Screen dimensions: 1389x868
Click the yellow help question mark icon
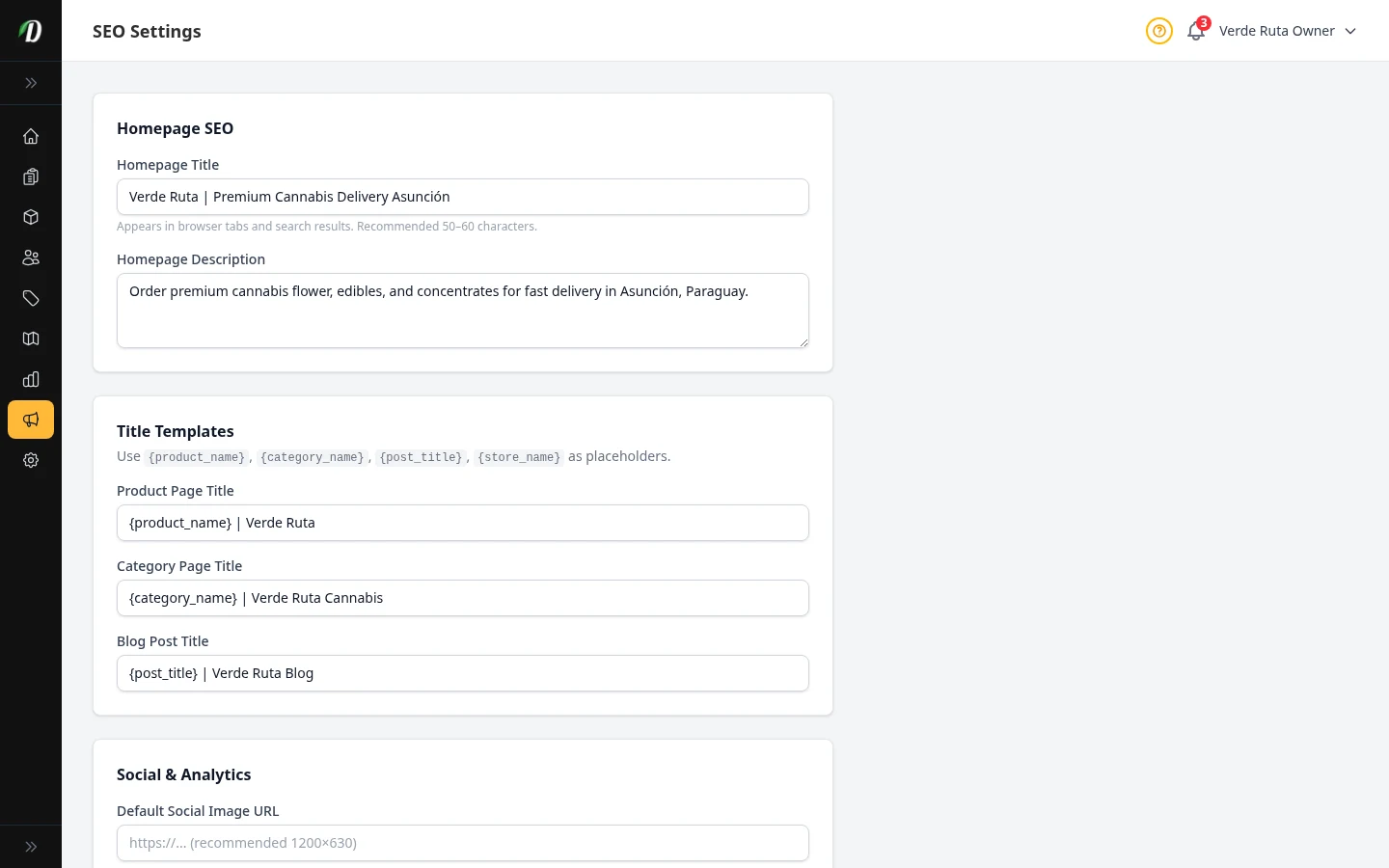[x=1158, y=31]
